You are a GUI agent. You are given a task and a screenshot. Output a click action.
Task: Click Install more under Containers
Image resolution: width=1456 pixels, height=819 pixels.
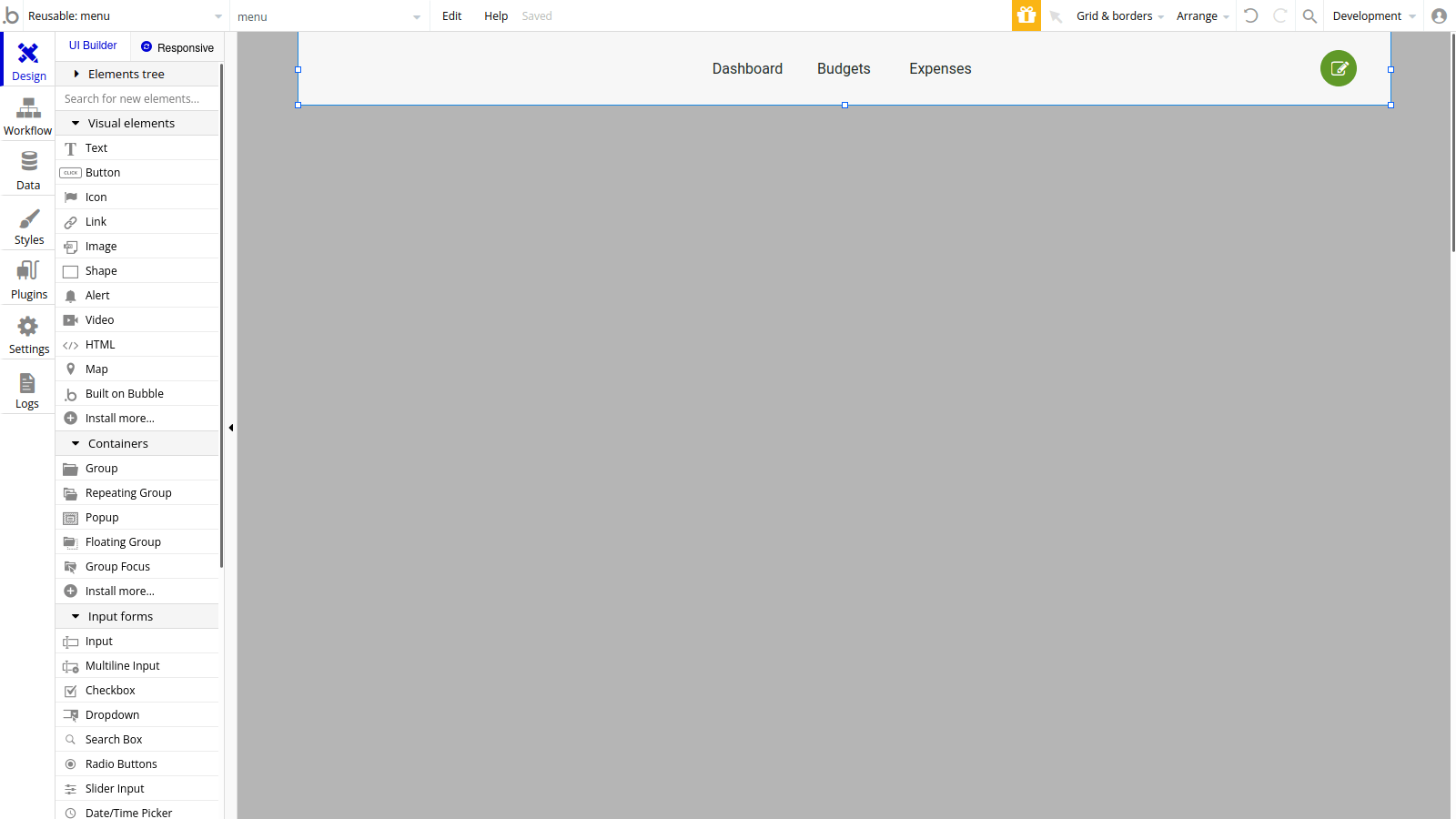tap(137, 591)
